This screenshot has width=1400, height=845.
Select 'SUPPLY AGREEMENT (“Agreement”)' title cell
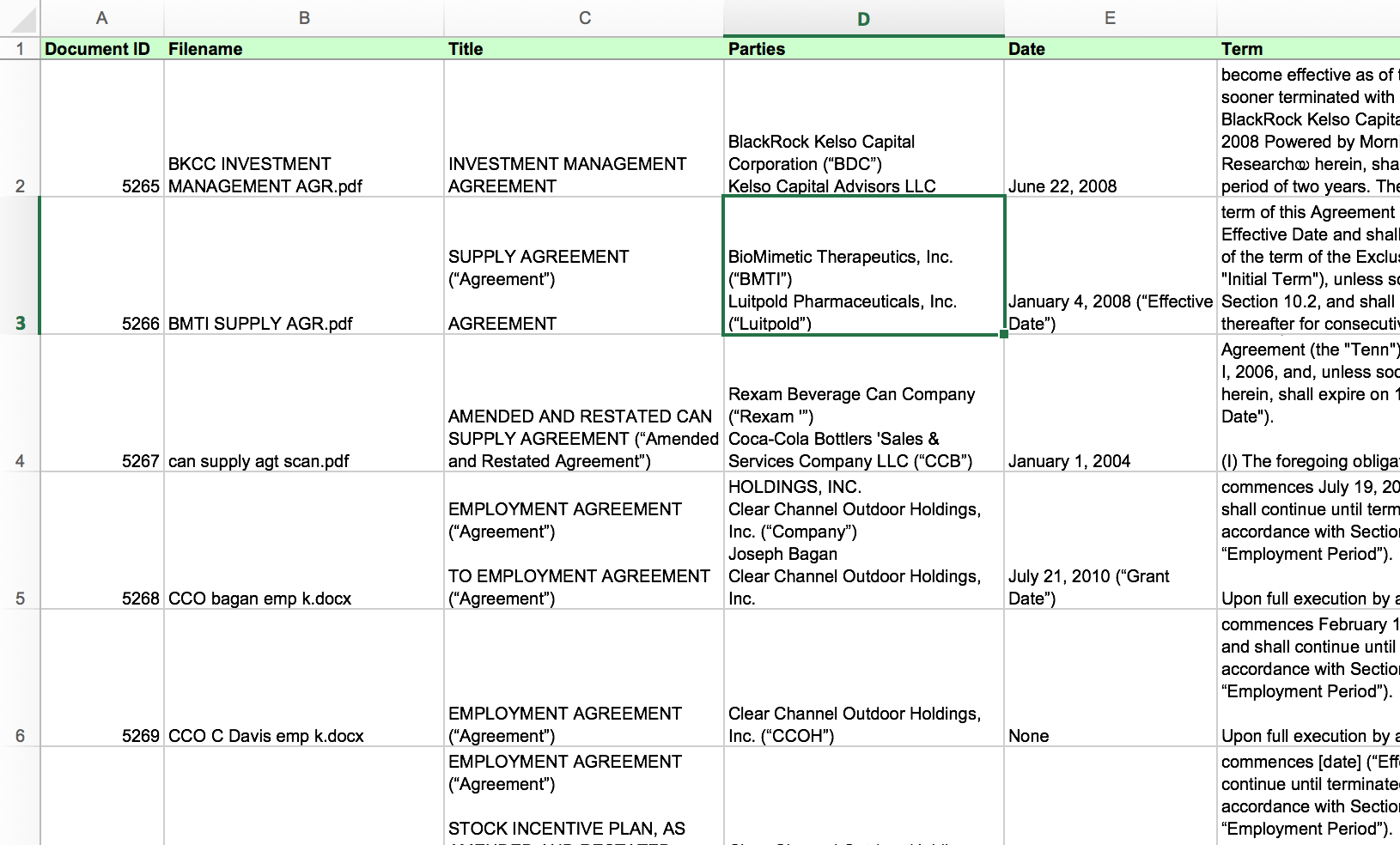[x=584, y=266]
